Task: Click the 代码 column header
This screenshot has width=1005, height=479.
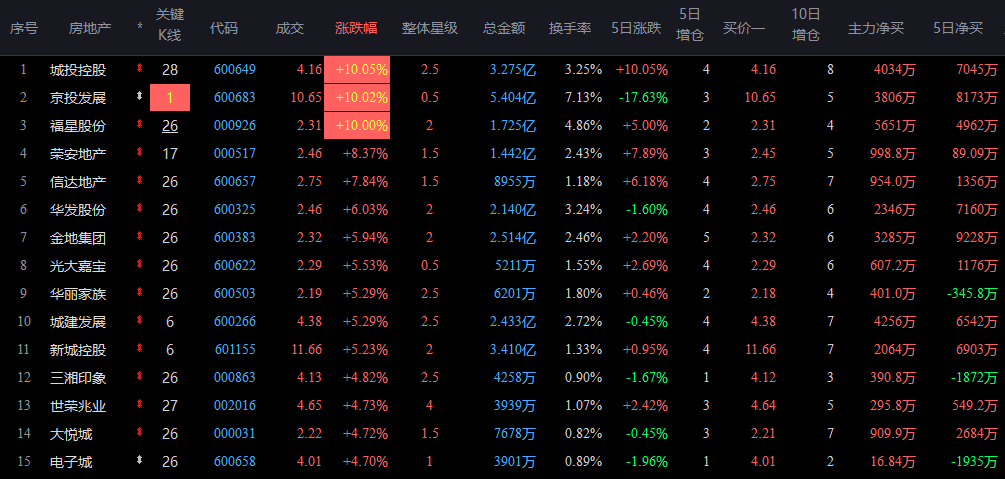Action: pyautogui.click(x=224, y=28)
